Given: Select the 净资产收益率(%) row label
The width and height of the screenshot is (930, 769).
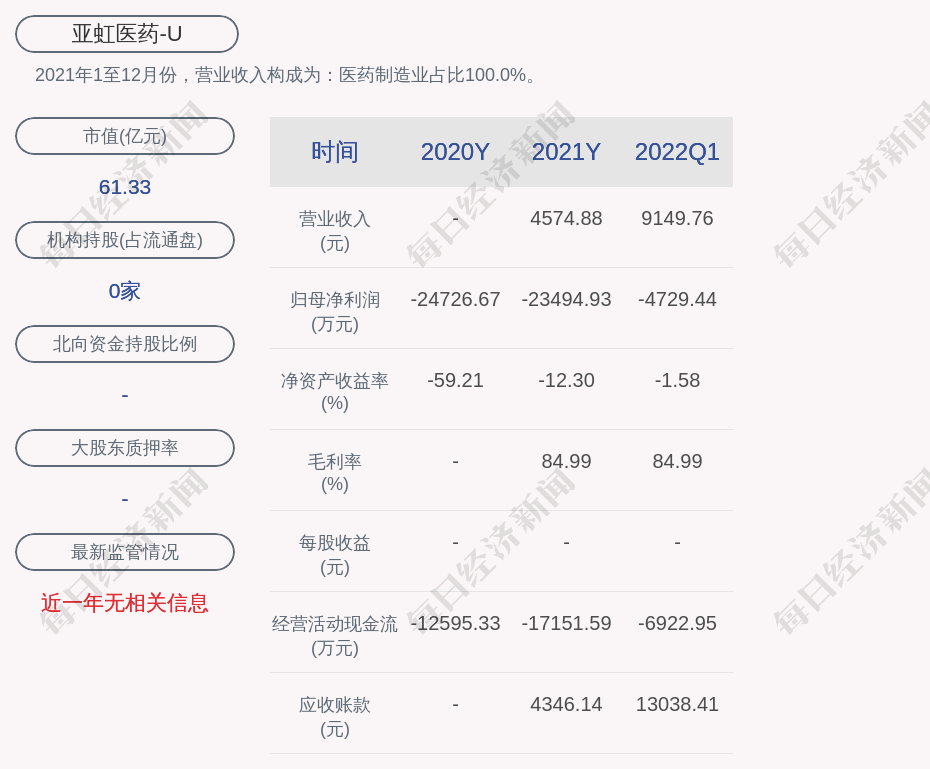Looking at the screenshot, I should tap(335, 392).
